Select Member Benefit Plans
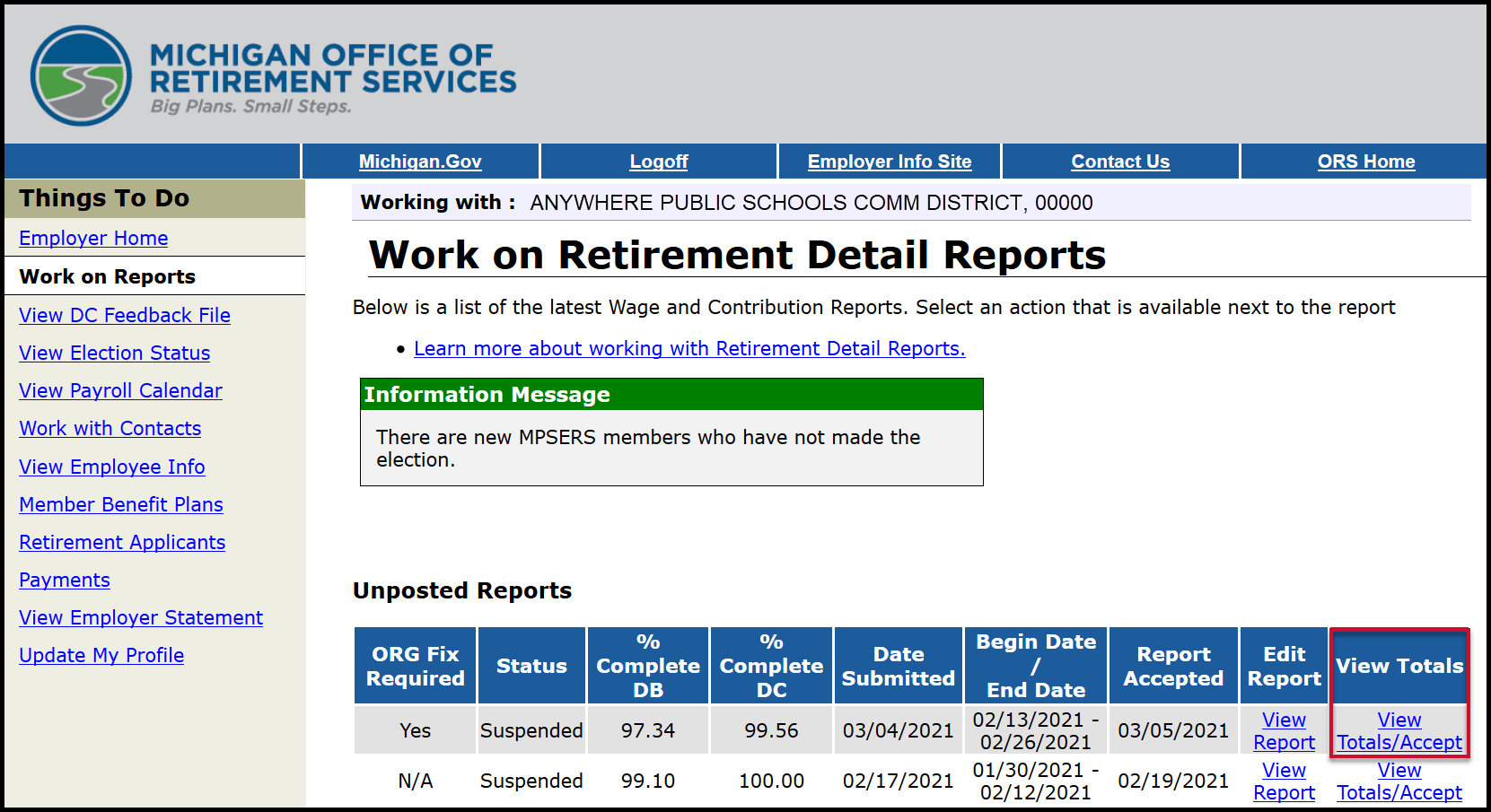This screenshot has height=812, width=1491. pos(120,504)
